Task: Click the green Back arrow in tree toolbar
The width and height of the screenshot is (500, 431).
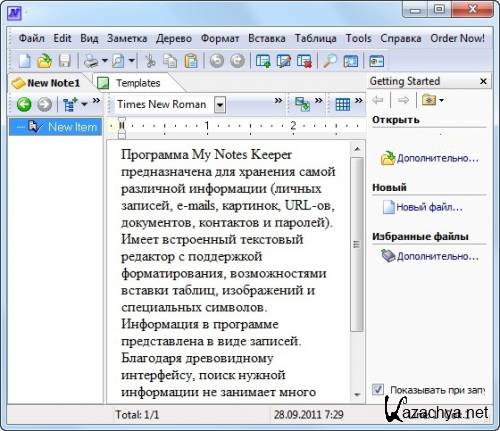Action: click(24, 104)
